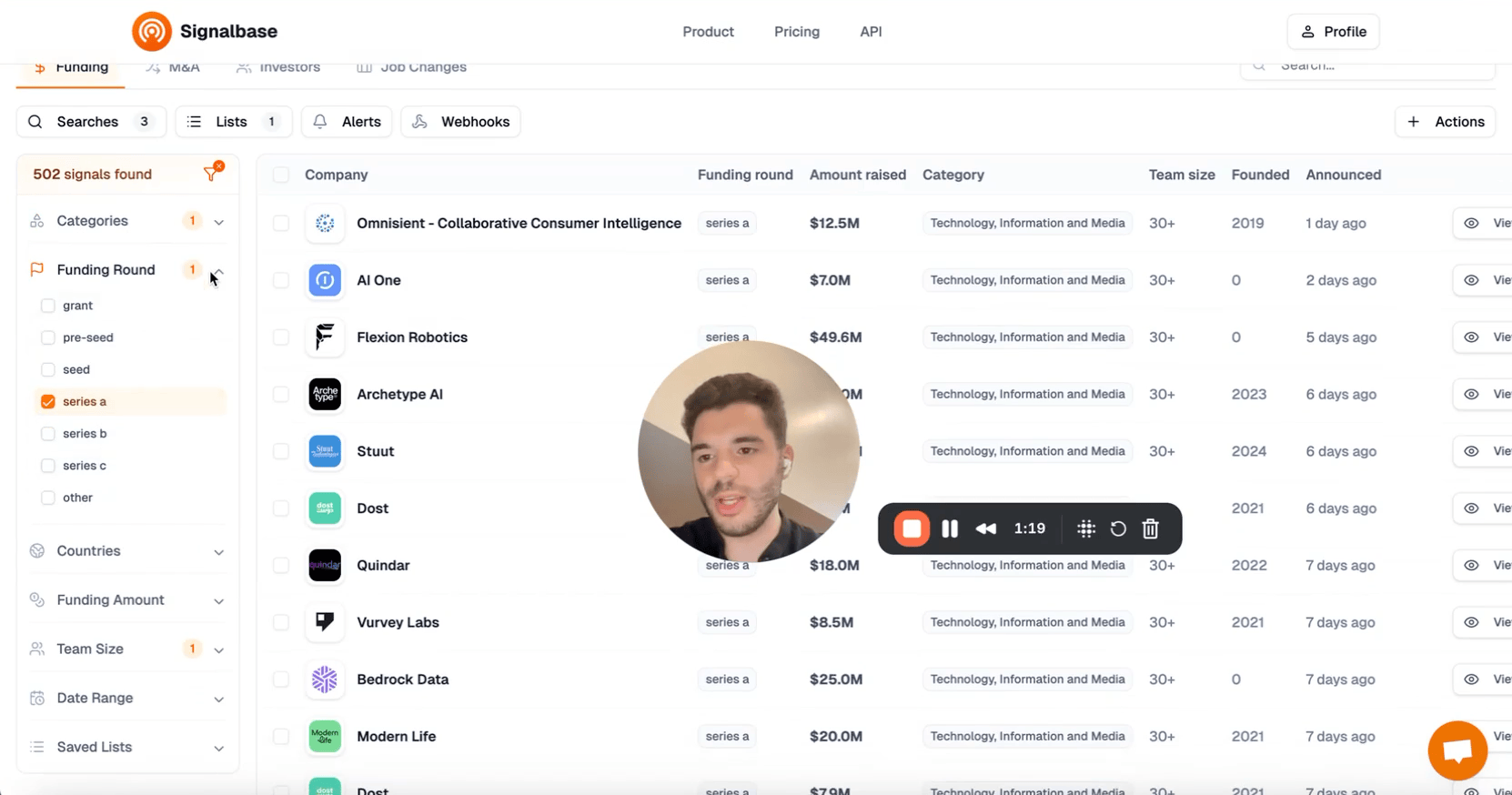
Task: Delete the recording with trash icon
Action: pyautogui.click(x=1150, y=528)
